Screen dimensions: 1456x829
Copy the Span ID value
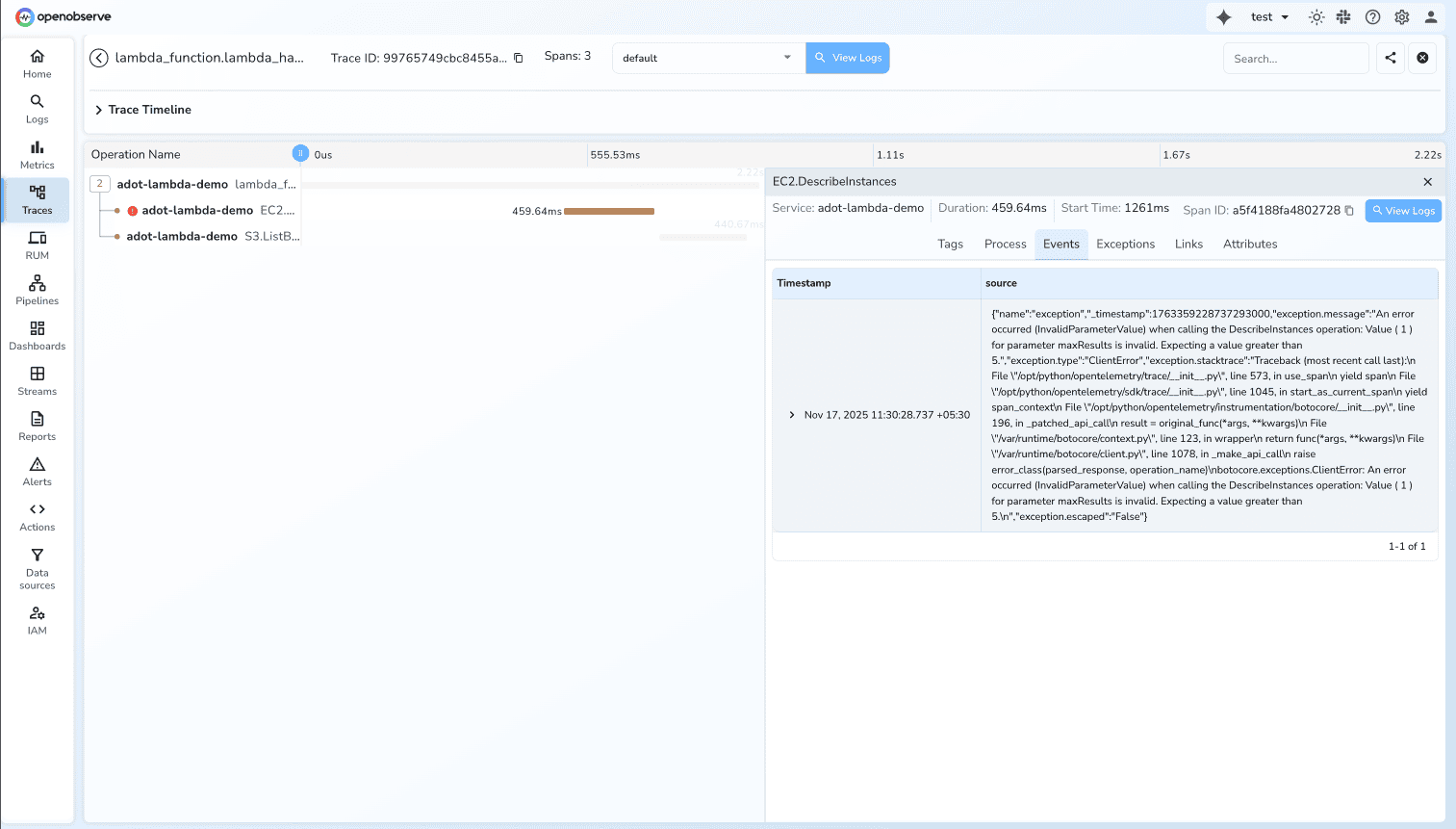(1349, 211)
